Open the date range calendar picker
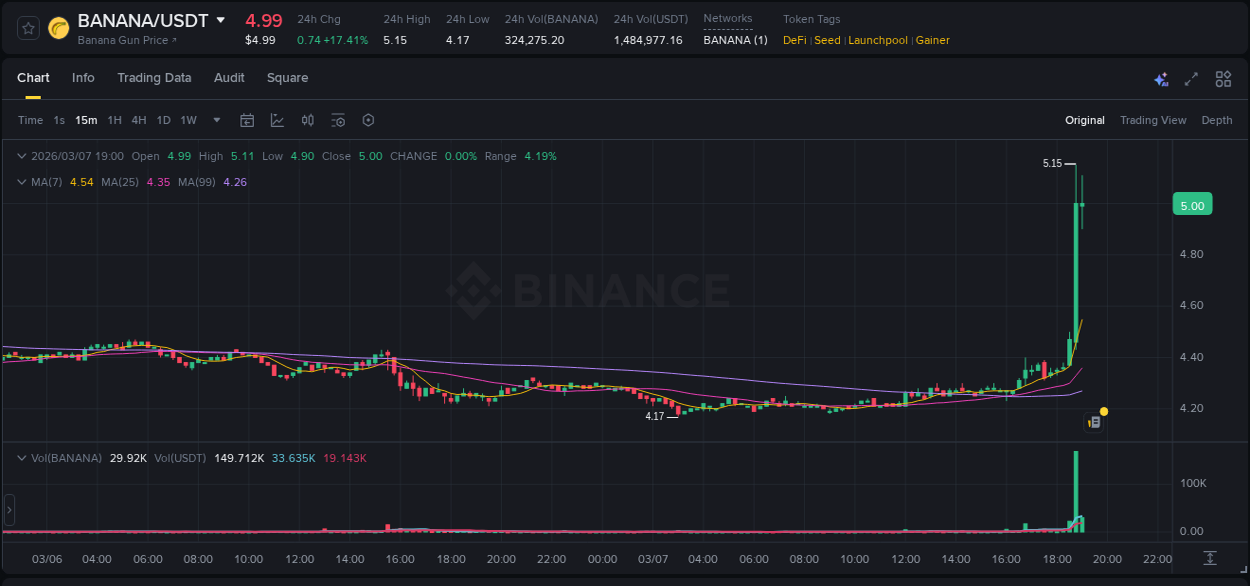The image size is (1250, 586). 247,120
